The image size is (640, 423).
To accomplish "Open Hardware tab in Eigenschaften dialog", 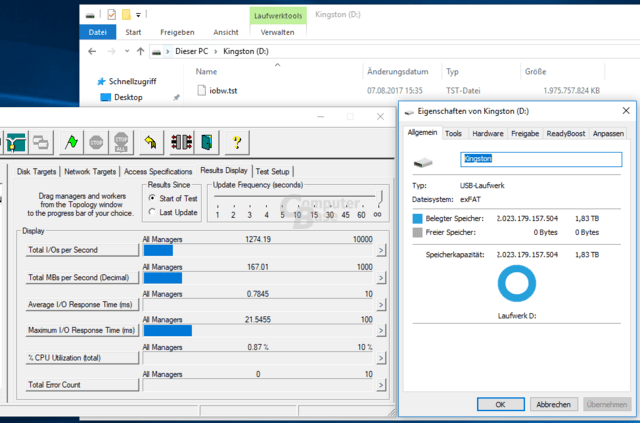I will point(488,134).
